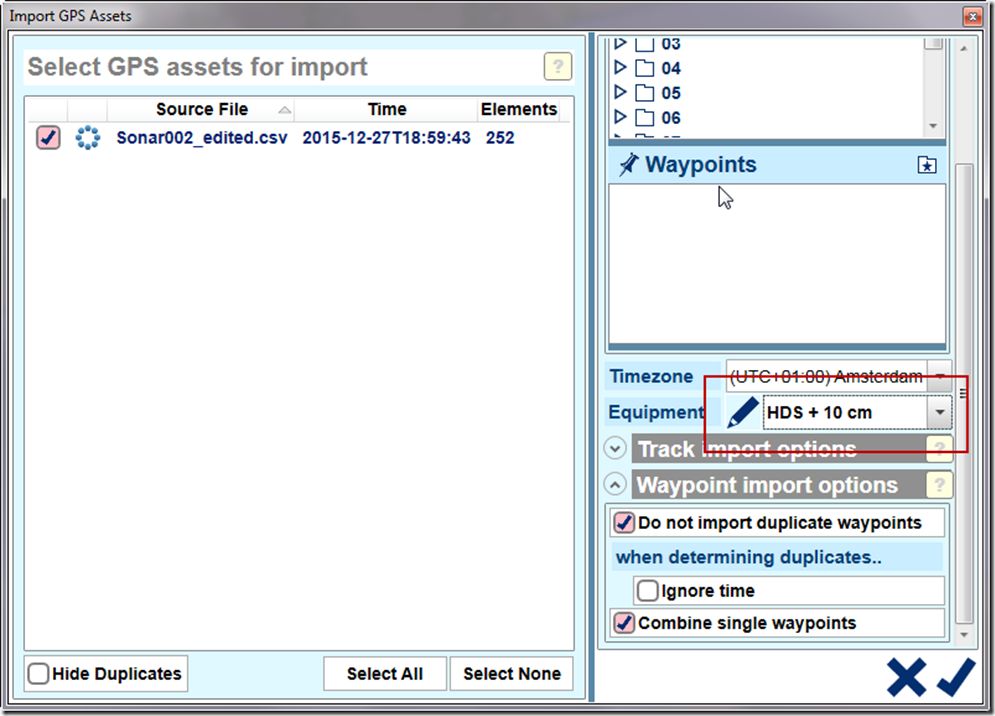
Task: Click the help icon for Waypoint import options
Action: click(x=939, y=485)
